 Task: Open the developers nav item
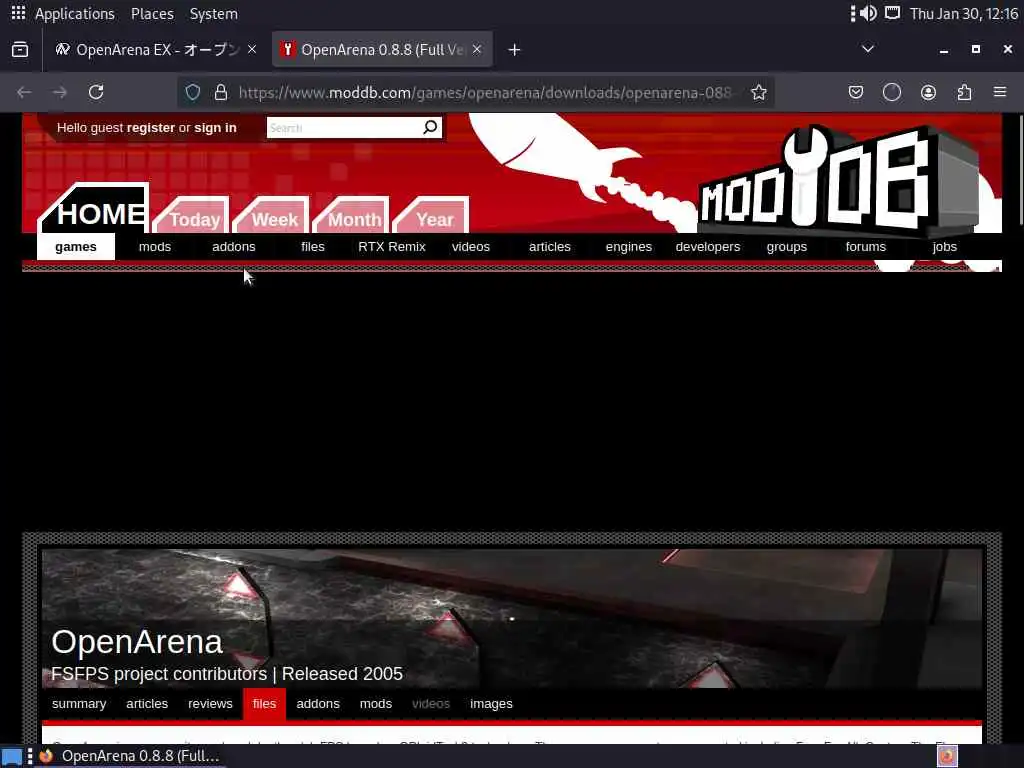(708, 247)
